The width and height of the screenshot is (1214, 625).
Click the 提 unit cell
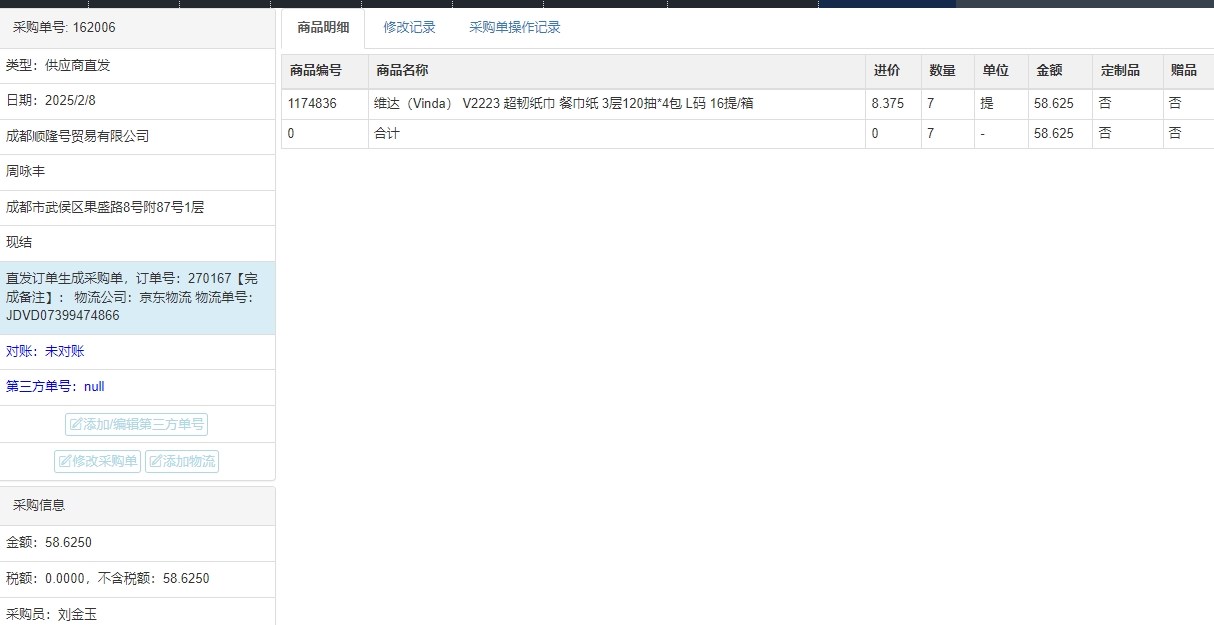tap(1001, 104)
